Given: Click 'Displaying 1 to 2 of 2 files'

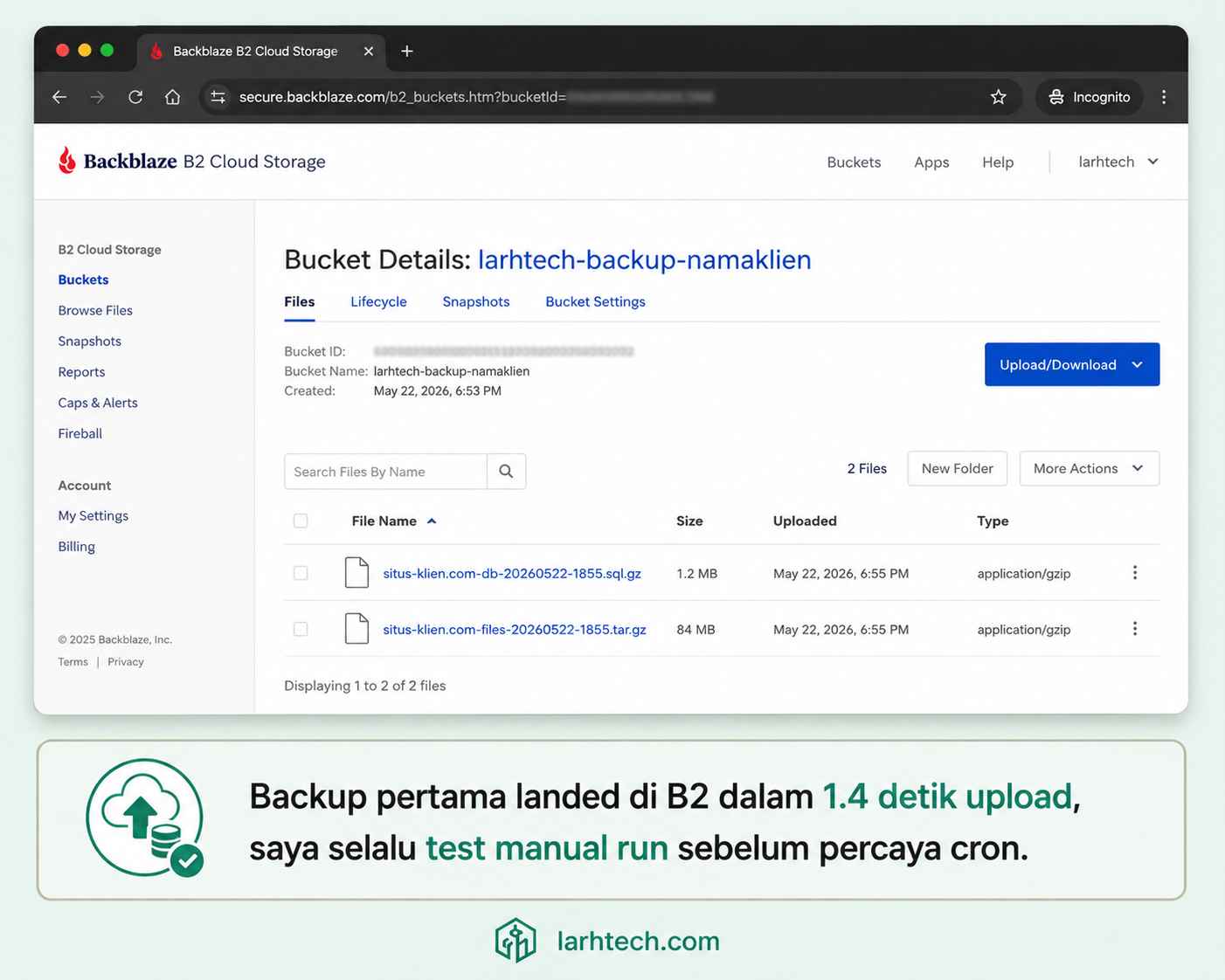Looking at the screenshot, I should (365, 686).
